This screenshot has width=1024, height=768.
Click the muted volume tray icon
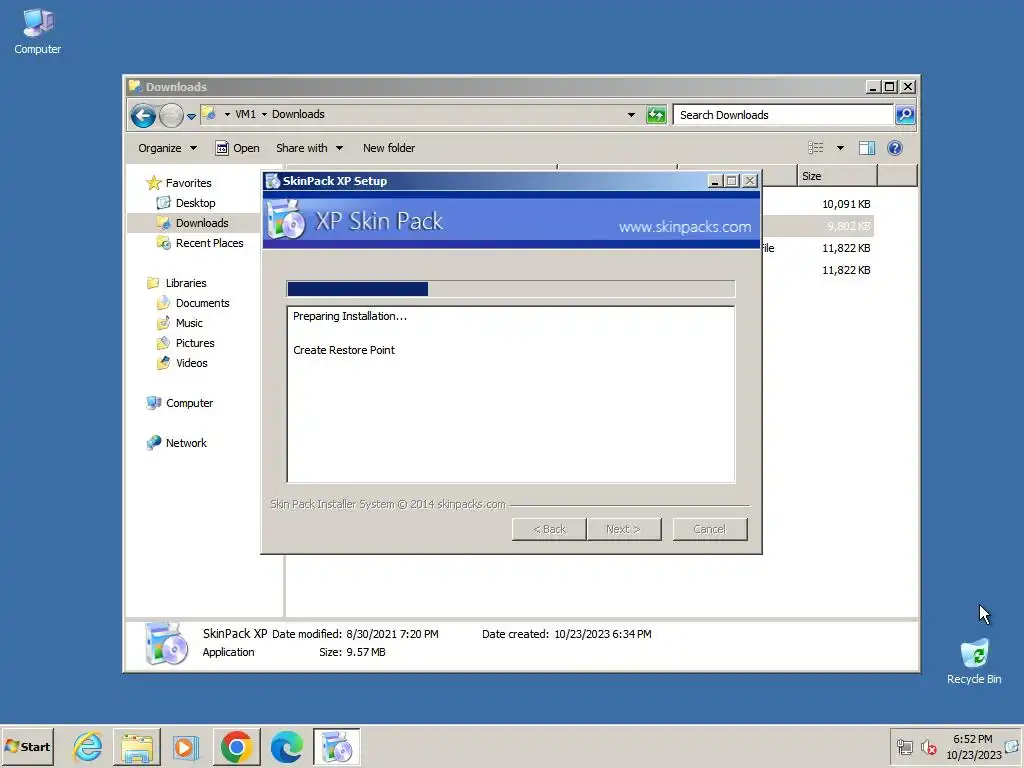click(x=928, y=746)
